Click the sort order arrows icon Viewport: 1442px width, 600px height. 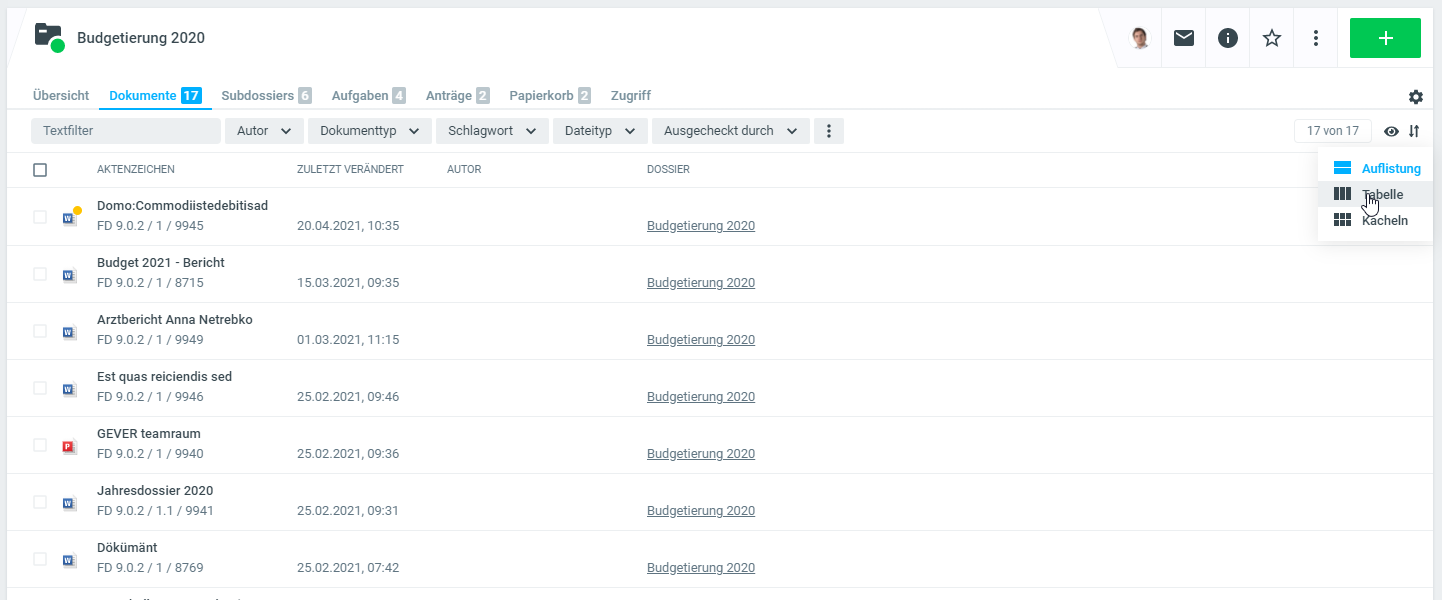point(1414,131)
